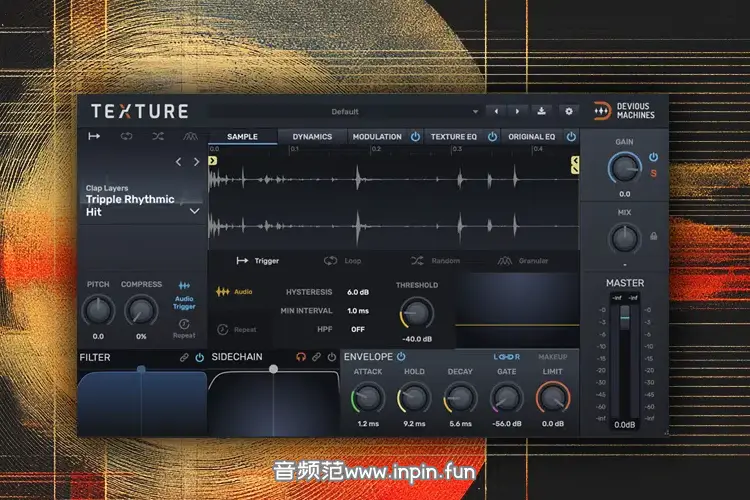Load previous preset arrow button
This screenshot has width=750, height=500.
pos(496,111)
